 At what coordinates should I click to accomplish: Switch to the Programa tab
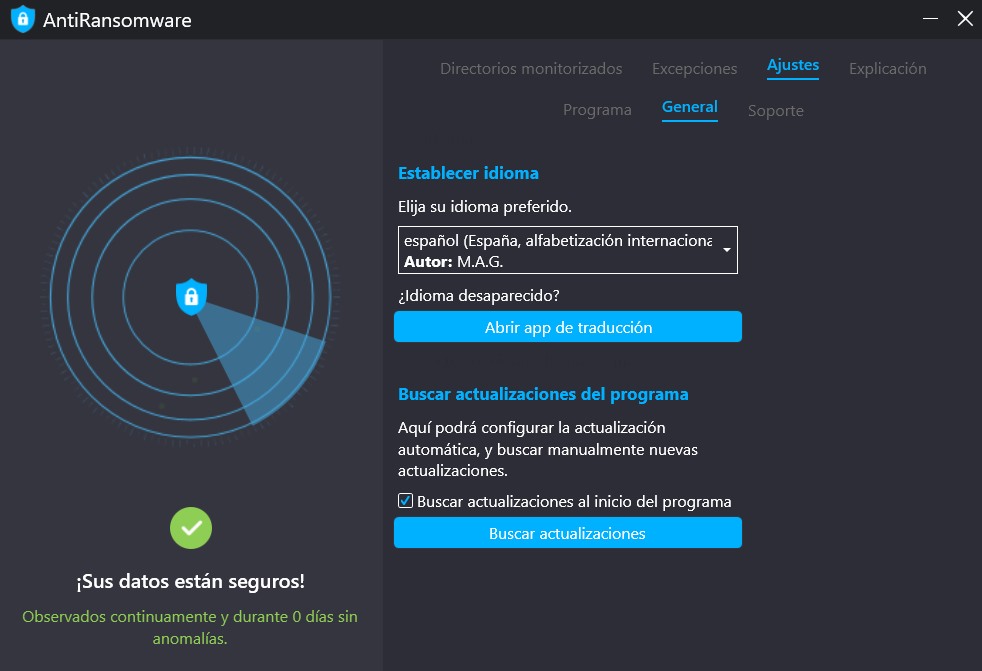597,110
